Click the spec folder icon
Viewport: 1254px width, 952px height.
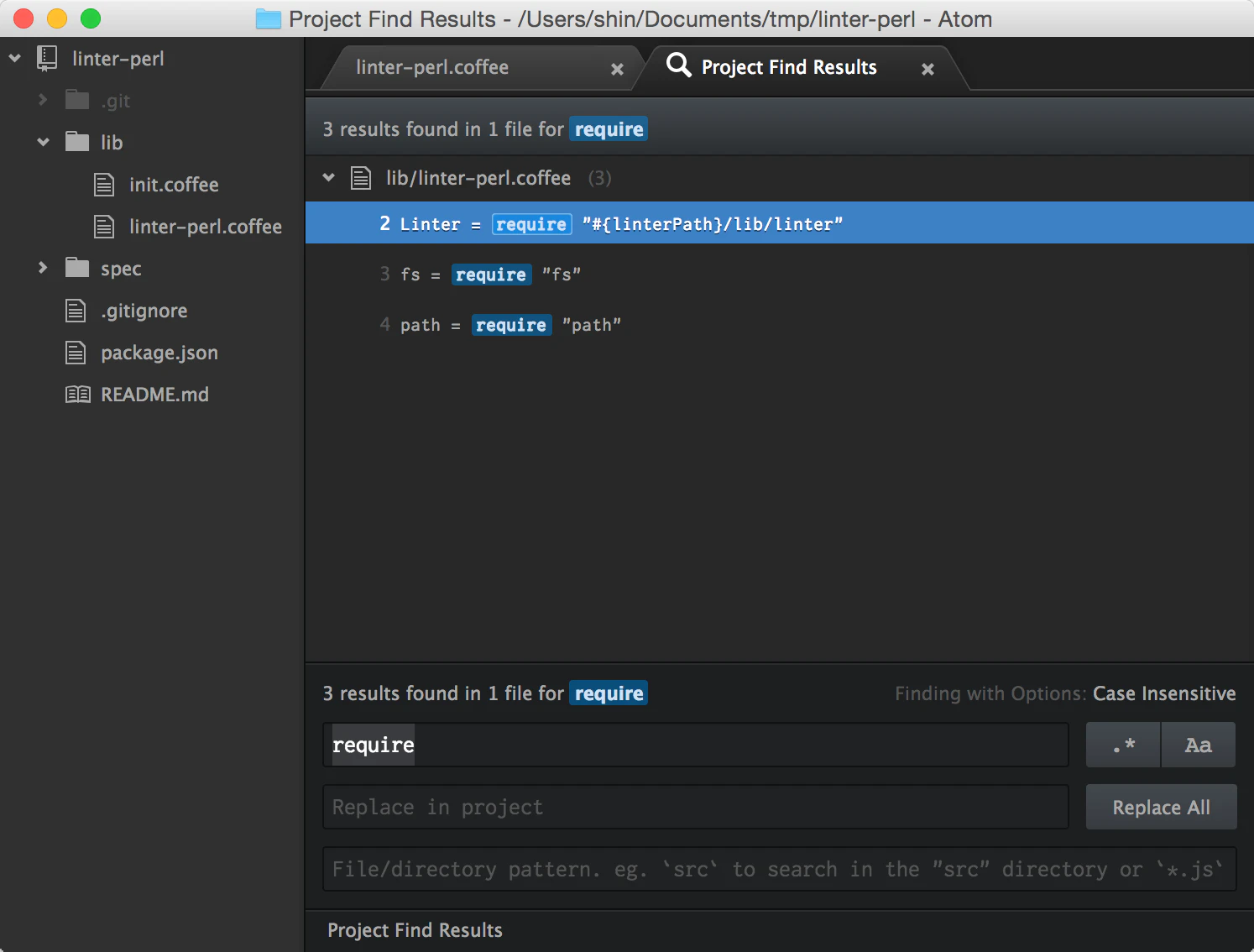point(77,268)
